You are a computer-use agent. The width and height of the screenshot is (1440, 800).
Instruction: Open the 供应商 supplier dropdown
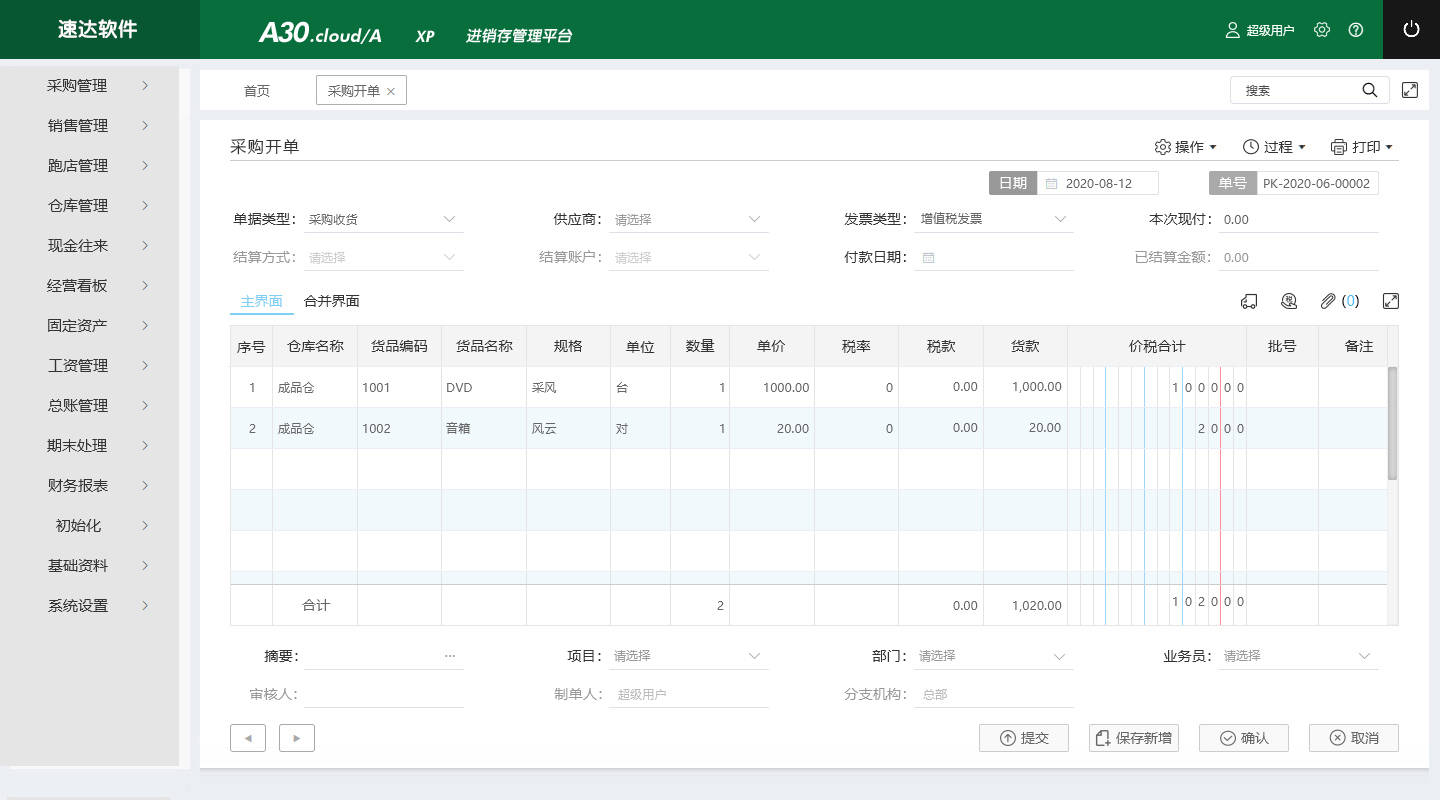point(688,219)
